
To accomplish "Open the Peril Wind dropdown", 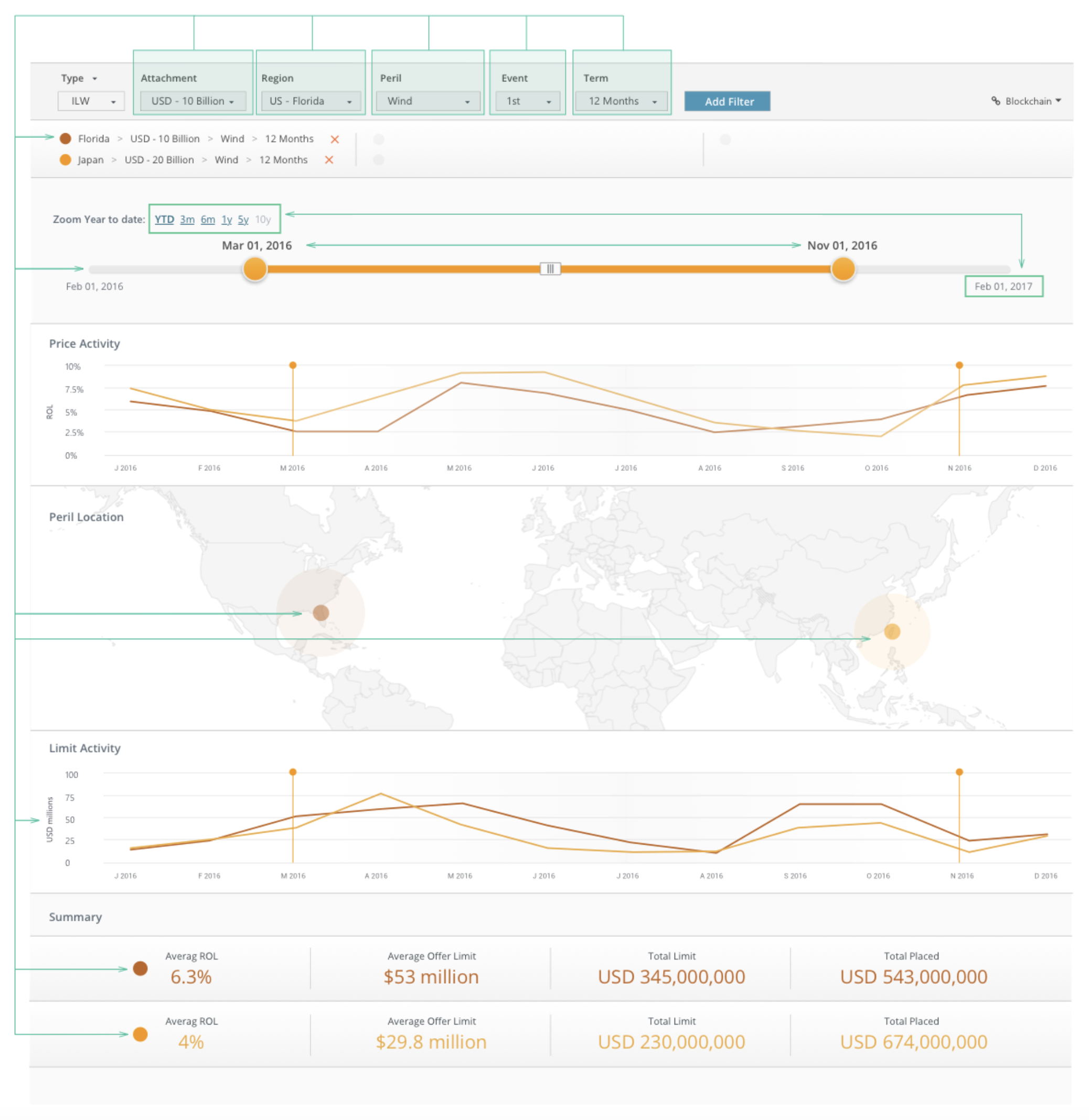I will point(428,101).
